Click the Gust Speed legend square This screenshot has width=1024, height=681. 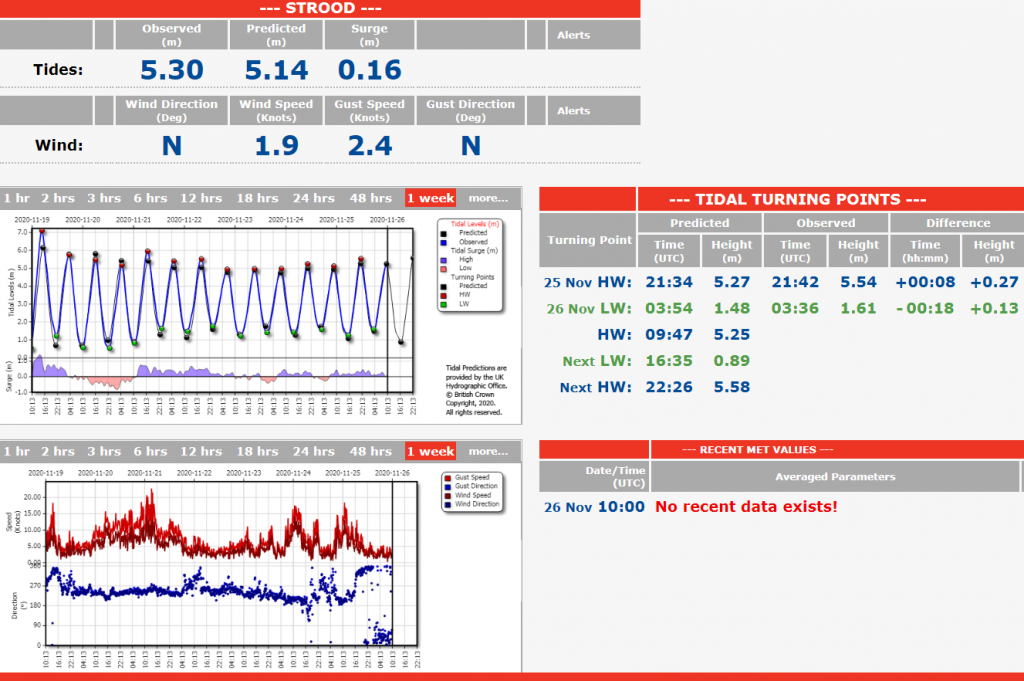coord(446,478)
